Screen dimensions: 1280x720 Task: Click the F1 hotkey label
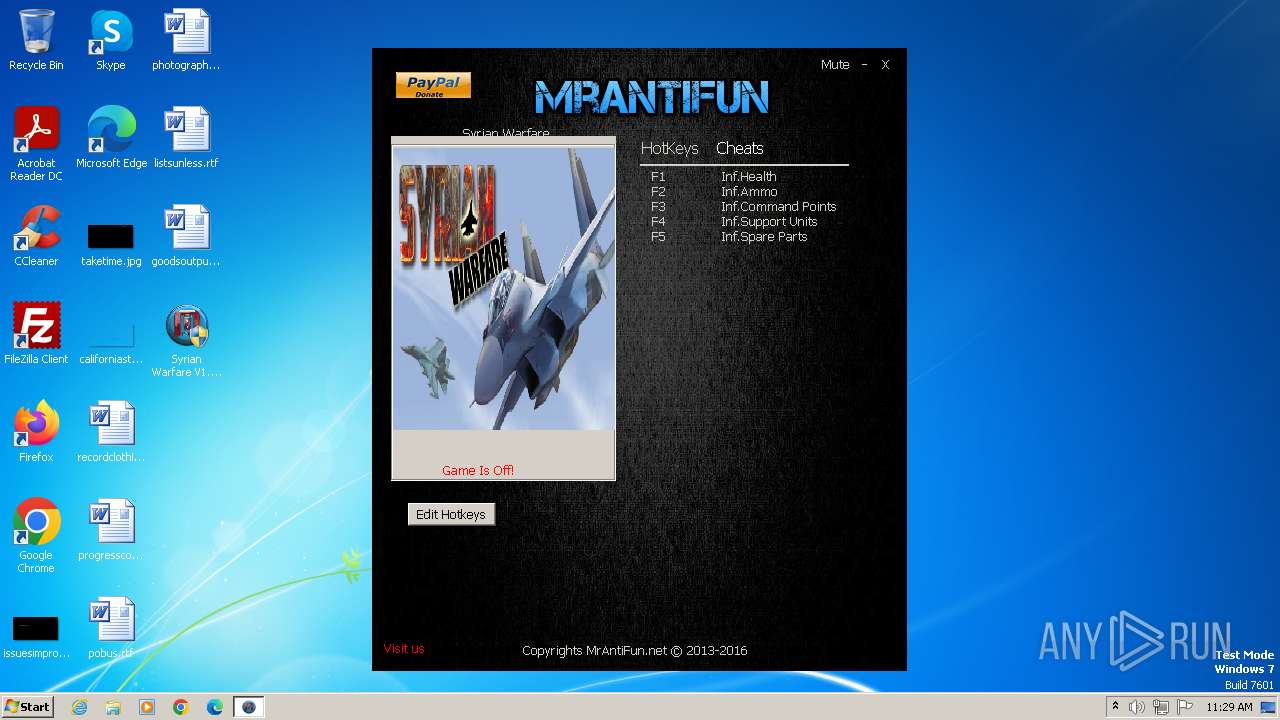[658, 176]
